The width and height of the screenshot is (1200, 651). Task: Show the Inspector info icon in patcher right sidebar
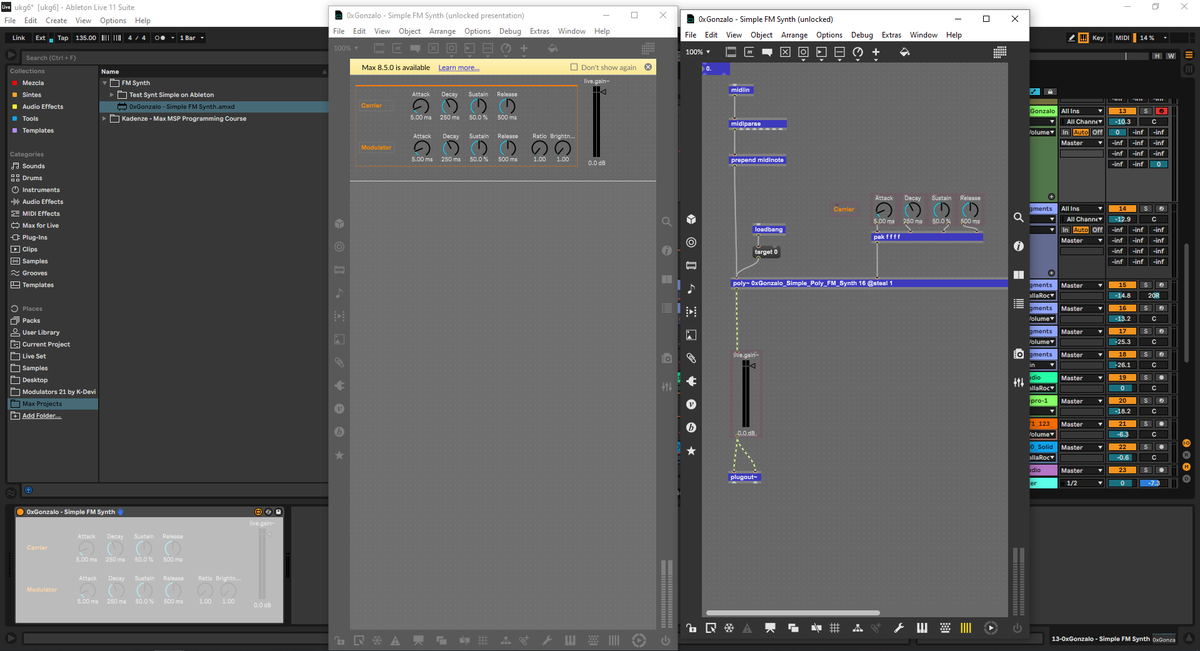tap(1018, 246)
